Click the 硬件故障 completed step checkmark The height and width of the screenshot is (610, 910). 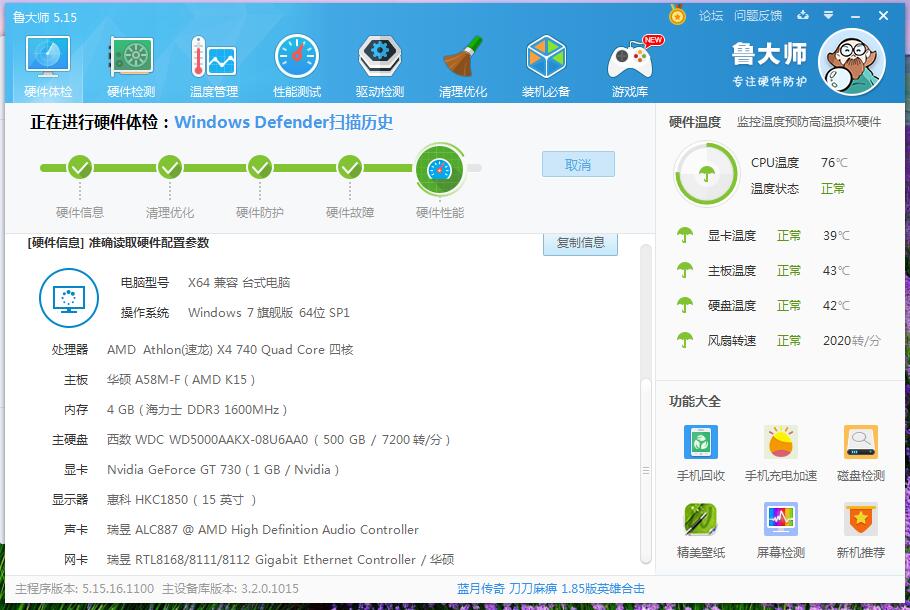tap(350, 168)
